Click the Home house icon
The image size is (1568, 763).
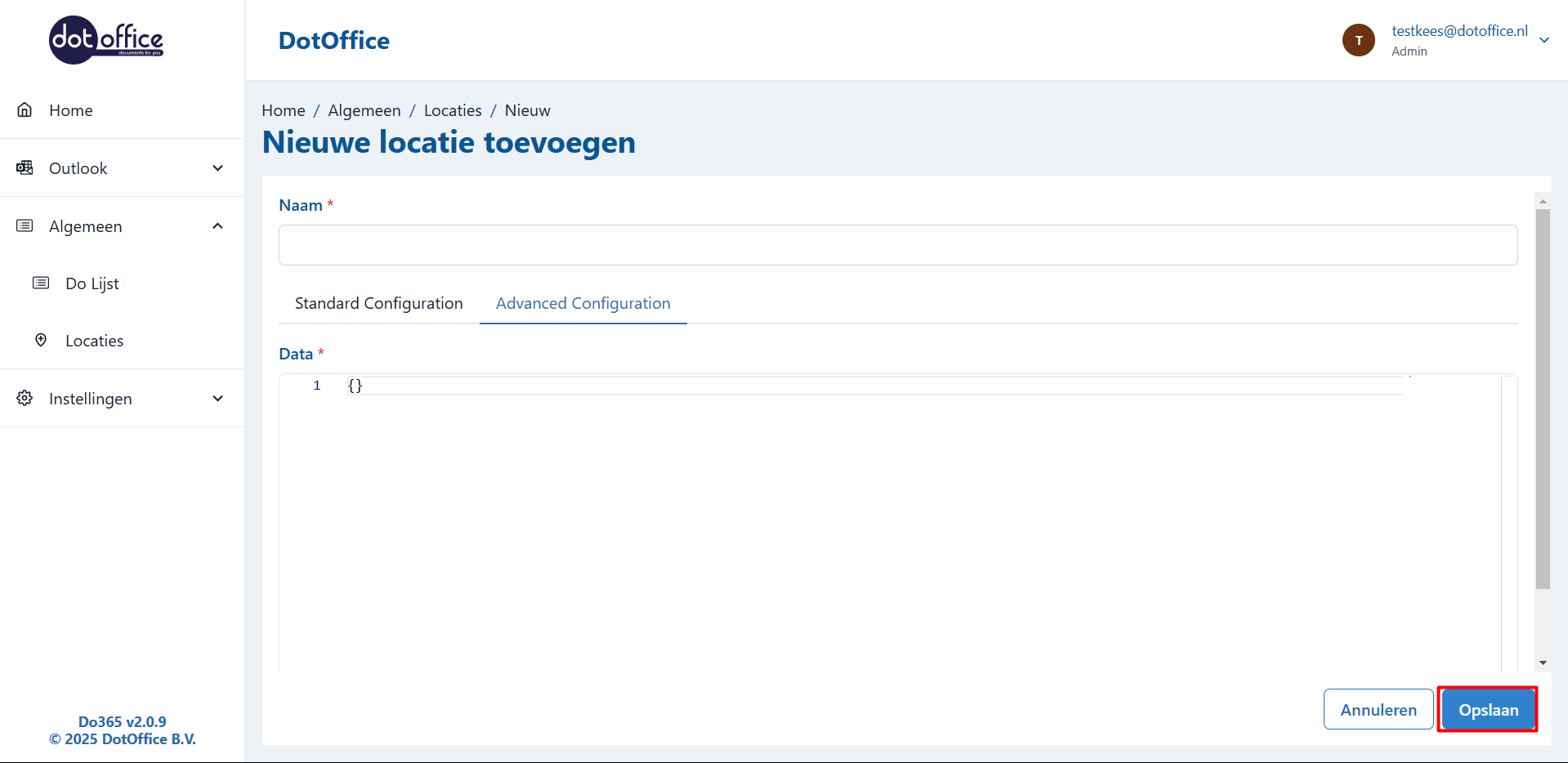point(25,110)
